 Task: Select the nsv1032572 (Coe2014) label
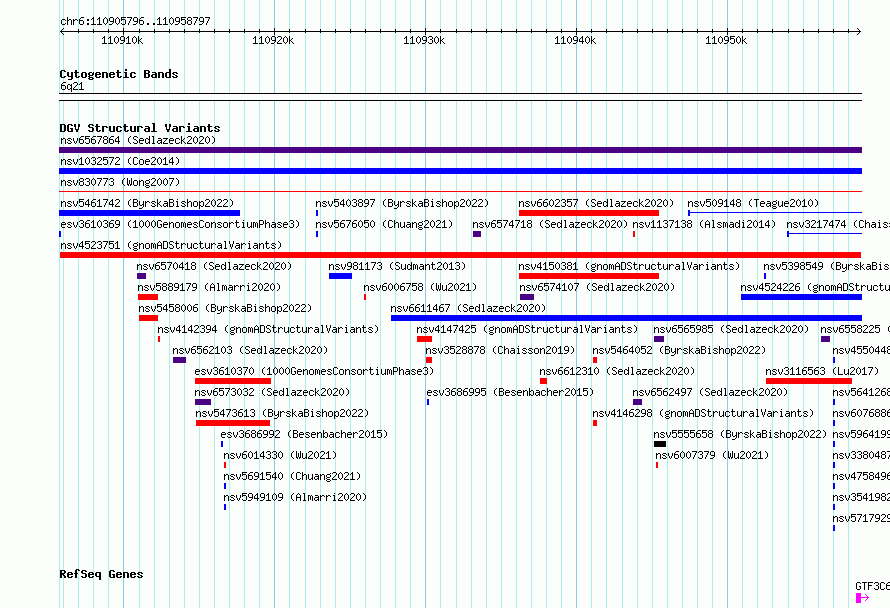120,161
